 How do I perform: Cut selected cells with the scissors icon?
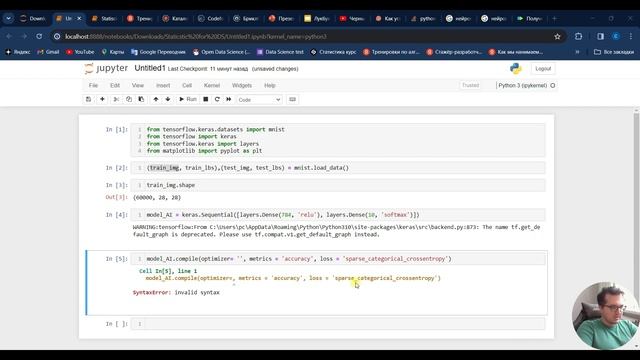click(x=116, y=99)
